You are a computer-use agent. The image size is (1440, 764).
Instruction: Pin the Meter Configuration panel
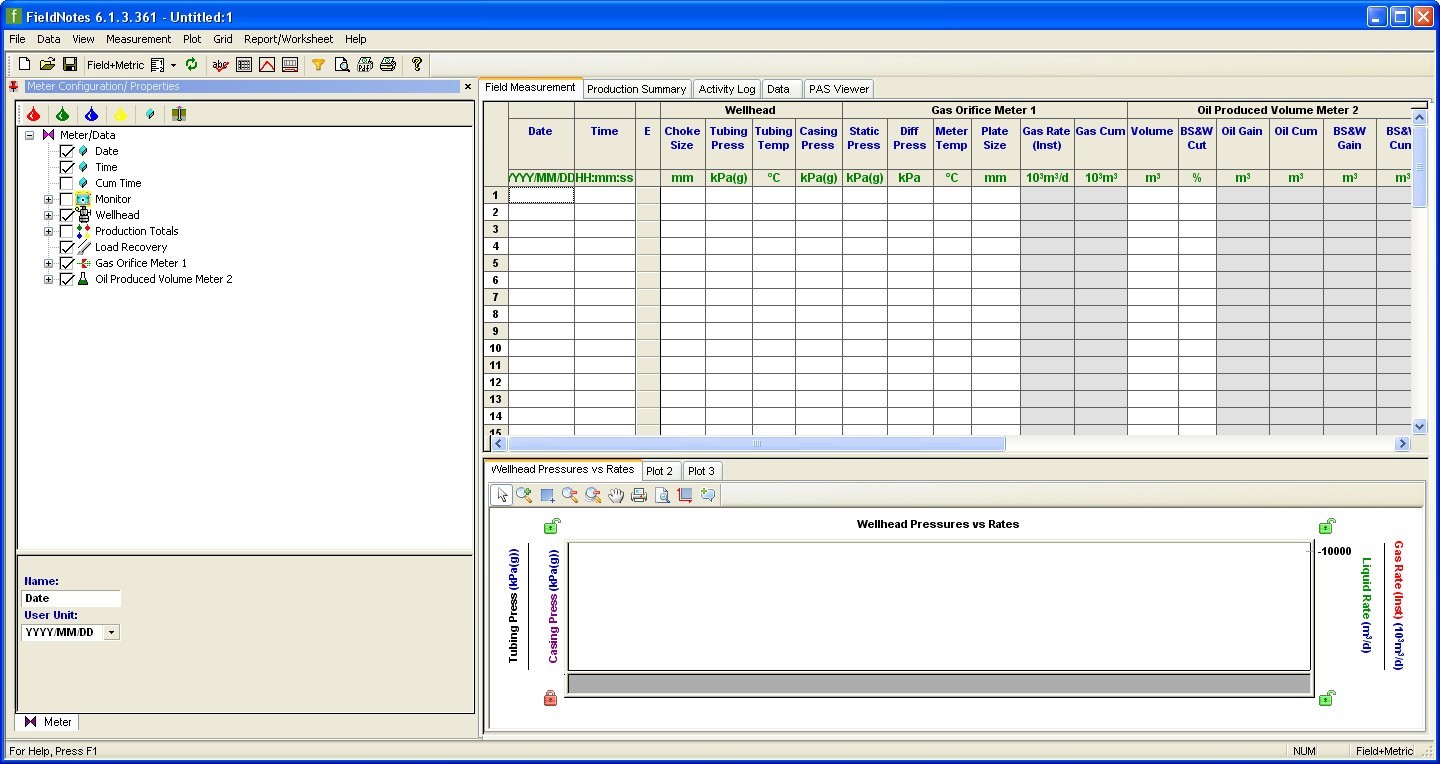coord(14,87)
